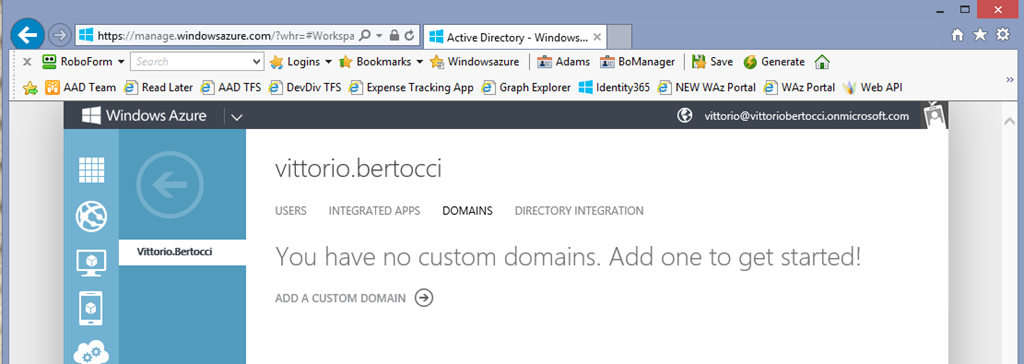
Task: Open the Bookmarks dropdown in RoboForm toolbar
Action: click(x=381, y=62)
